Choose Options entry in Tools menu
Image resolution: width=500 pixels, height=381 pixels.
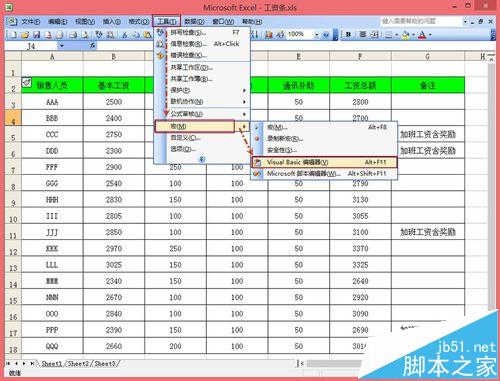(x=202, y=149)
